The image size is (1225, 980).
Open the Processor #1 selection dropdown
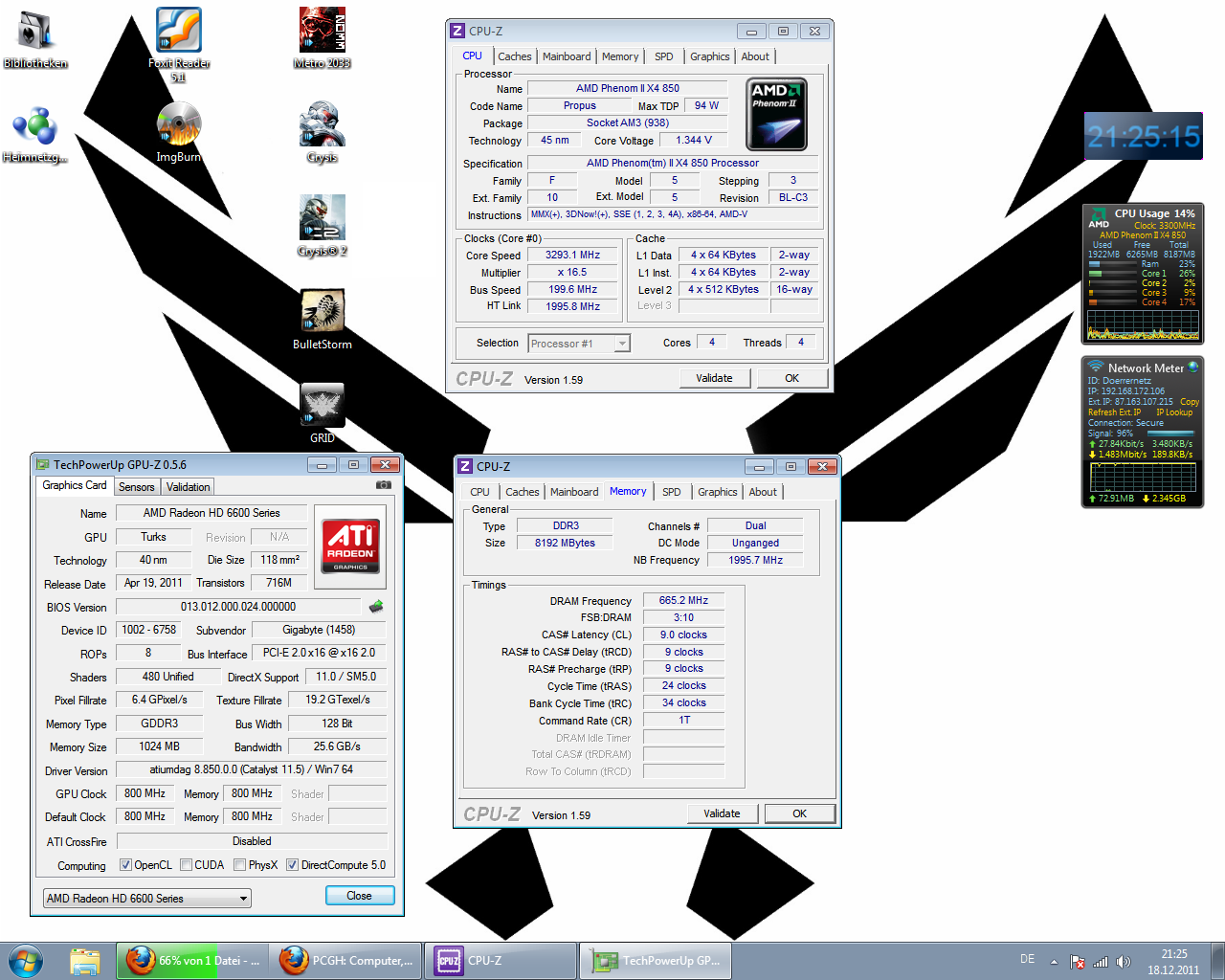pyautogui.click(x=579, y=344)
